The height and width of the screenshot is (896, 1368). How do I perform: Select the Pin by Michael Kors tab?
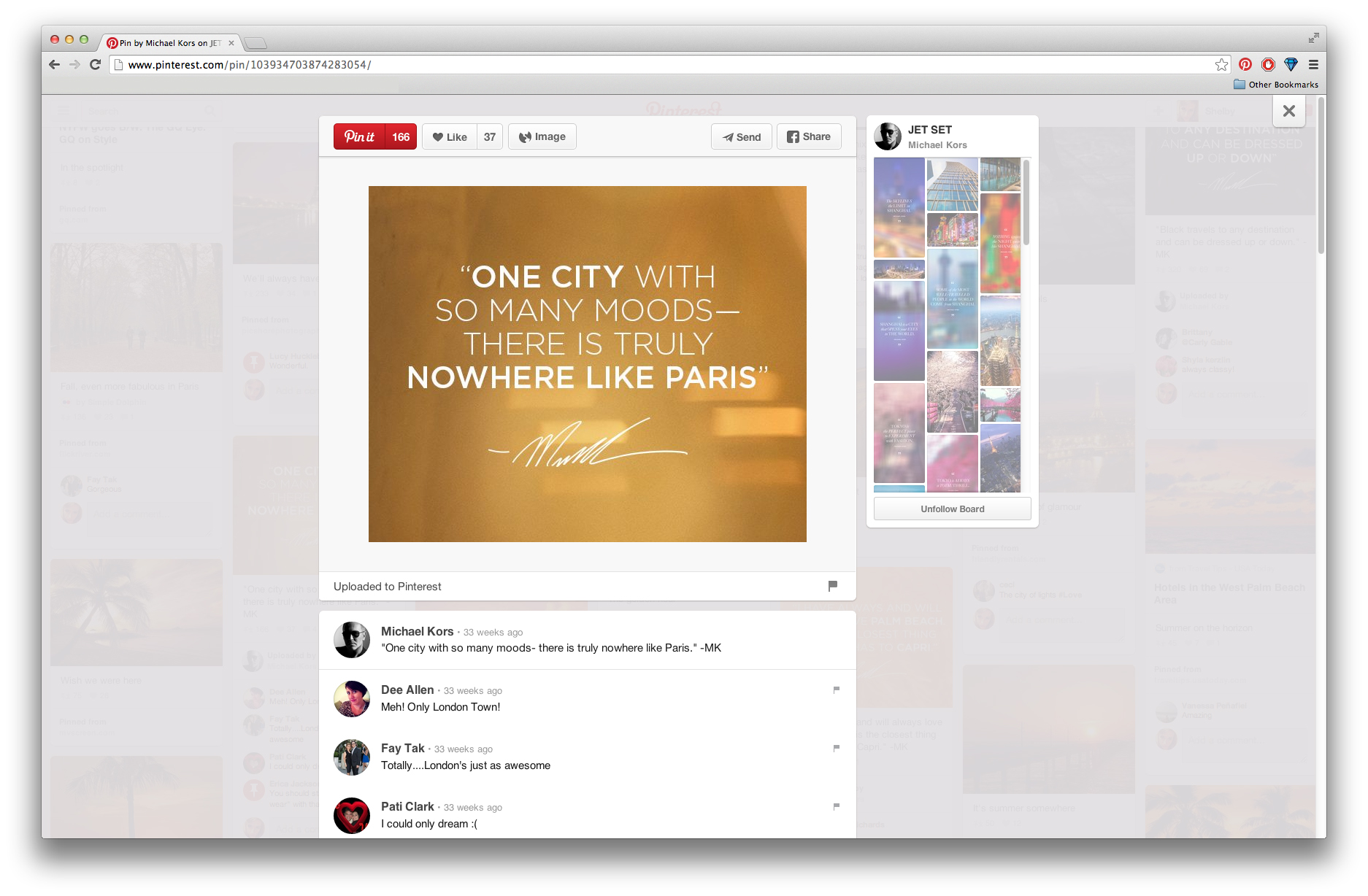(170, 43)
